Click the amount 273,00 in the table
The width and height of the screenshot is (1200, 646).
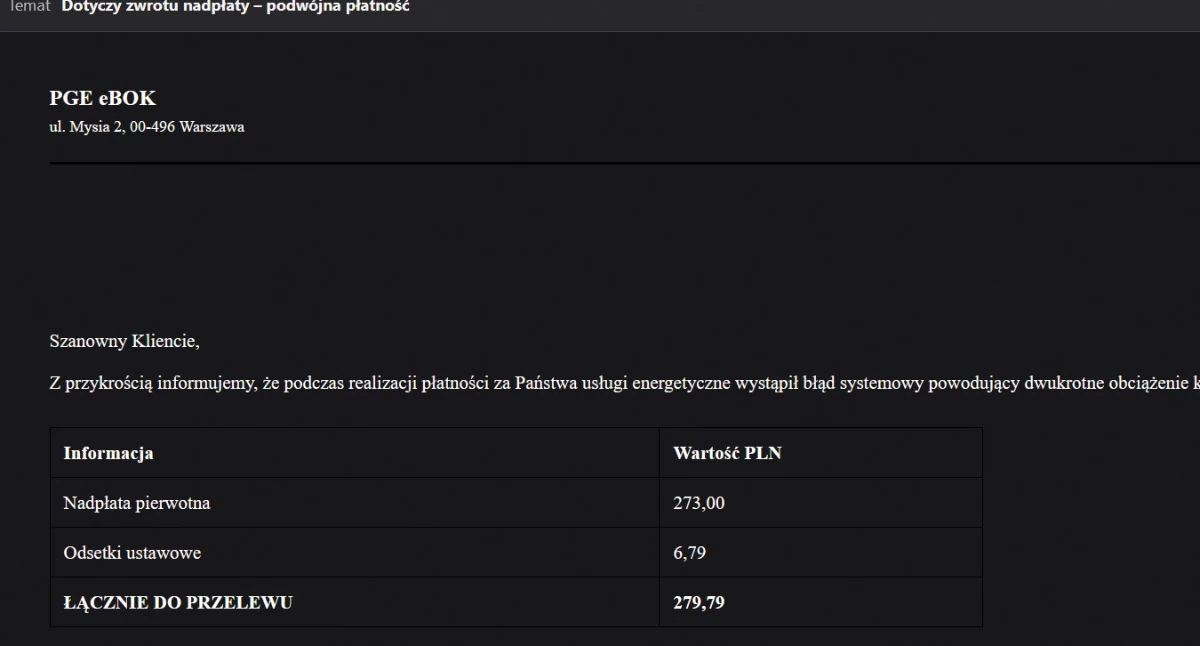pos(699,503)
